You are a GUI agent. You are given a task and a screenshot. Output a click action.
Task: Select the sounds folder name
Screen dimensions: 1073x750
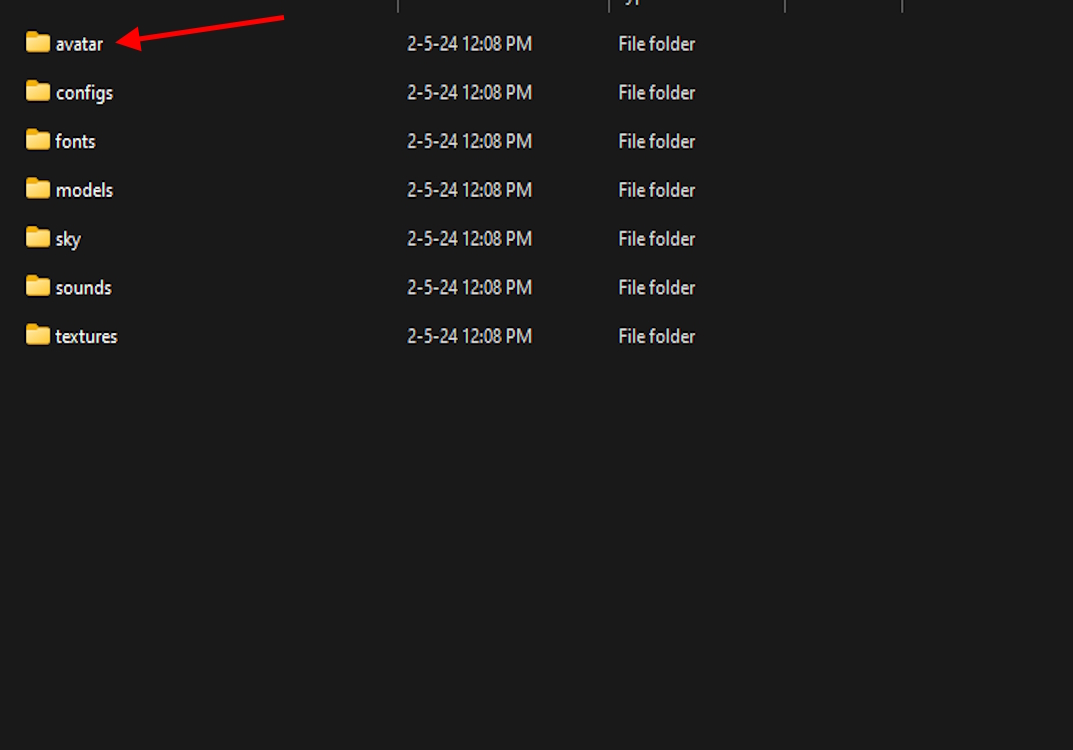(83, 288)
